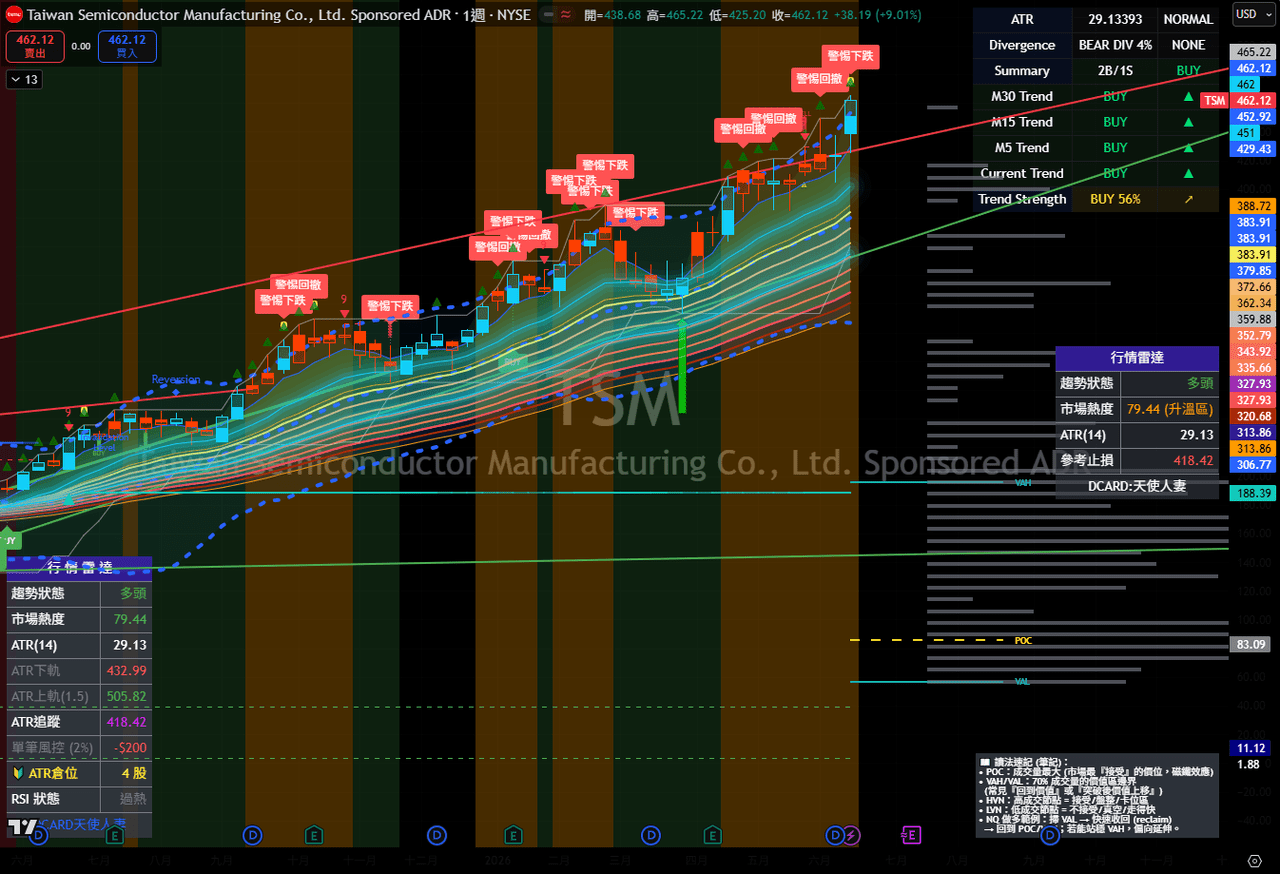The width and height of the screenshot is (1280, 874).
Task: Click the Reversion label on the chart
Action: pos(176,380)
